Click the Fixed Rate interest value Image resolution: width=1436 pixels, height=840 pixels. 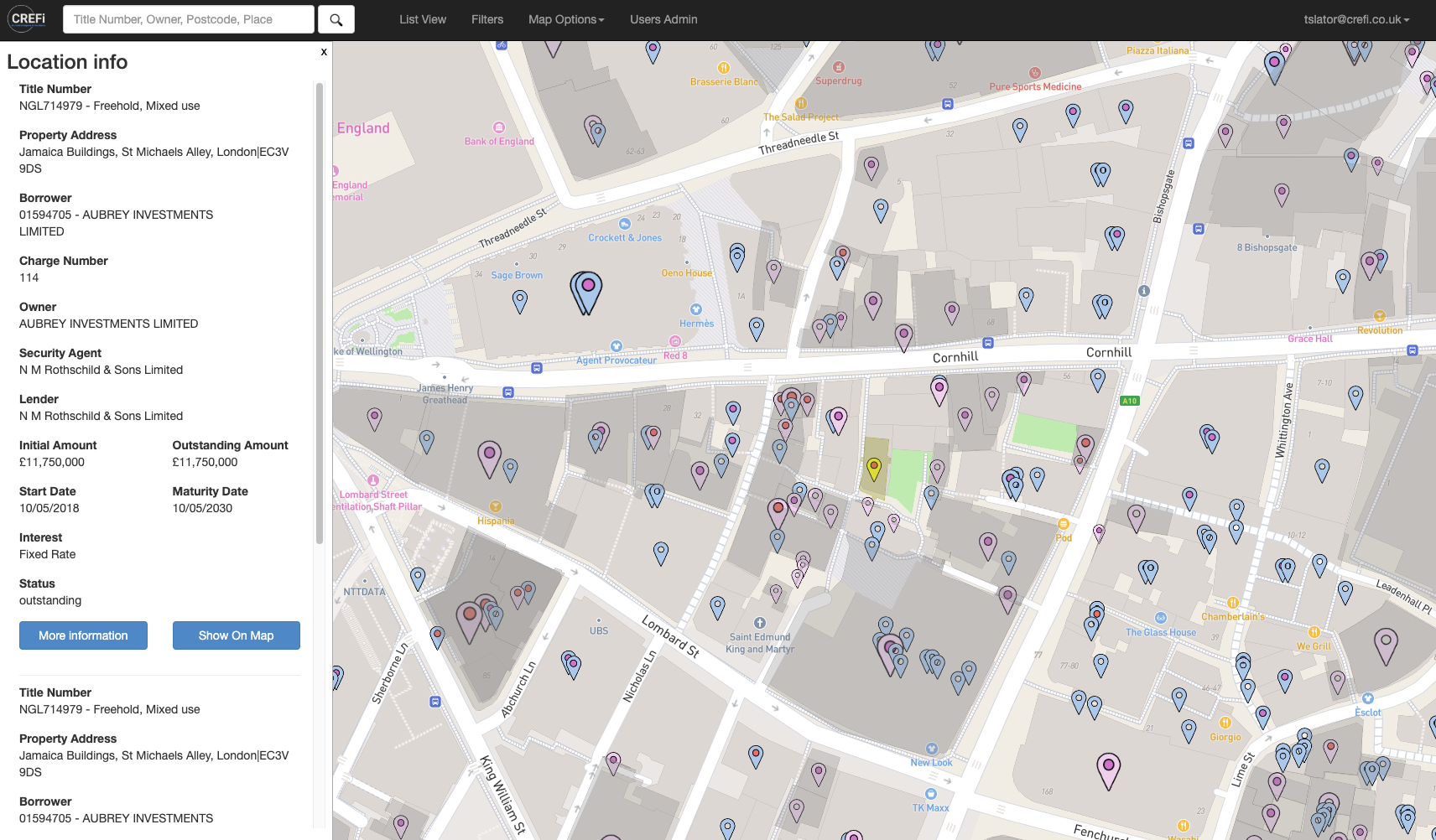coord(48,554)
